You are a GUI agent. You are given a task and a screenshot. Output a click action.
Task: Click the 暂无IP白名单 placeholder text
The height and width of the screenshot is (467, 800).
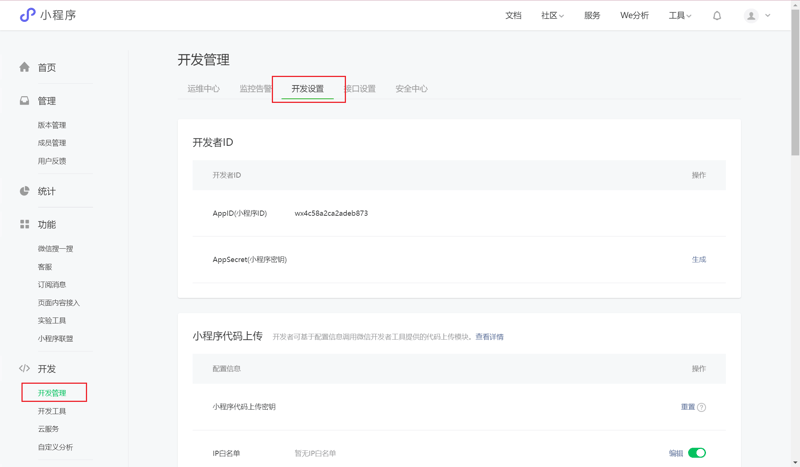(x=315, y=453)
